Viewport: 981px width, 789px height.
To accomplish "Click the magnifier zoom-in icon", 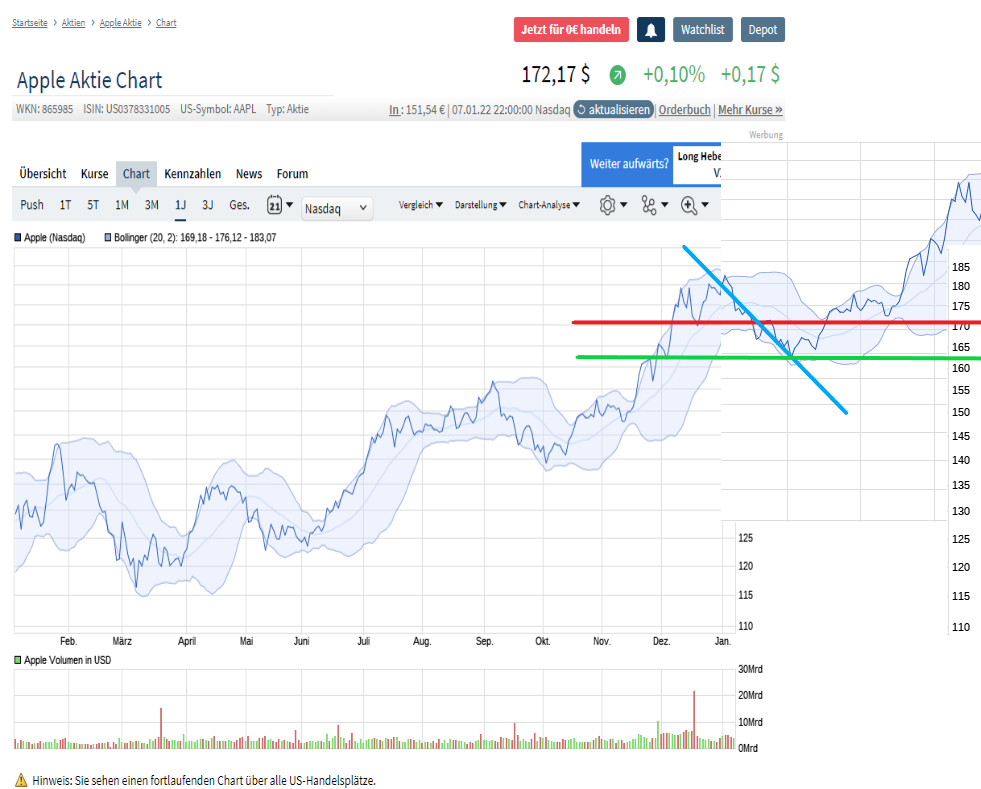I will [690, 204].
